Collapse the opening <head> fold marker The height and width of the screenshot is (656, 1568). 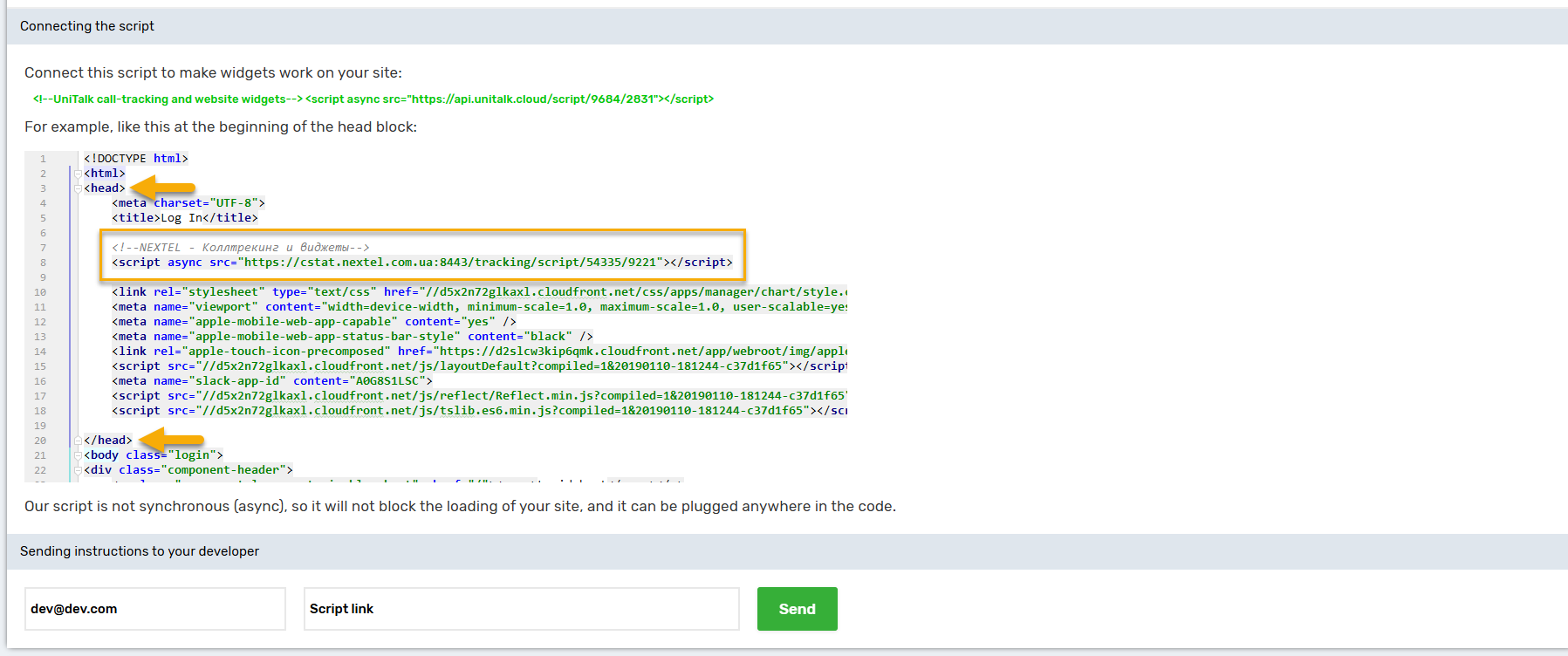click(78, 188)
